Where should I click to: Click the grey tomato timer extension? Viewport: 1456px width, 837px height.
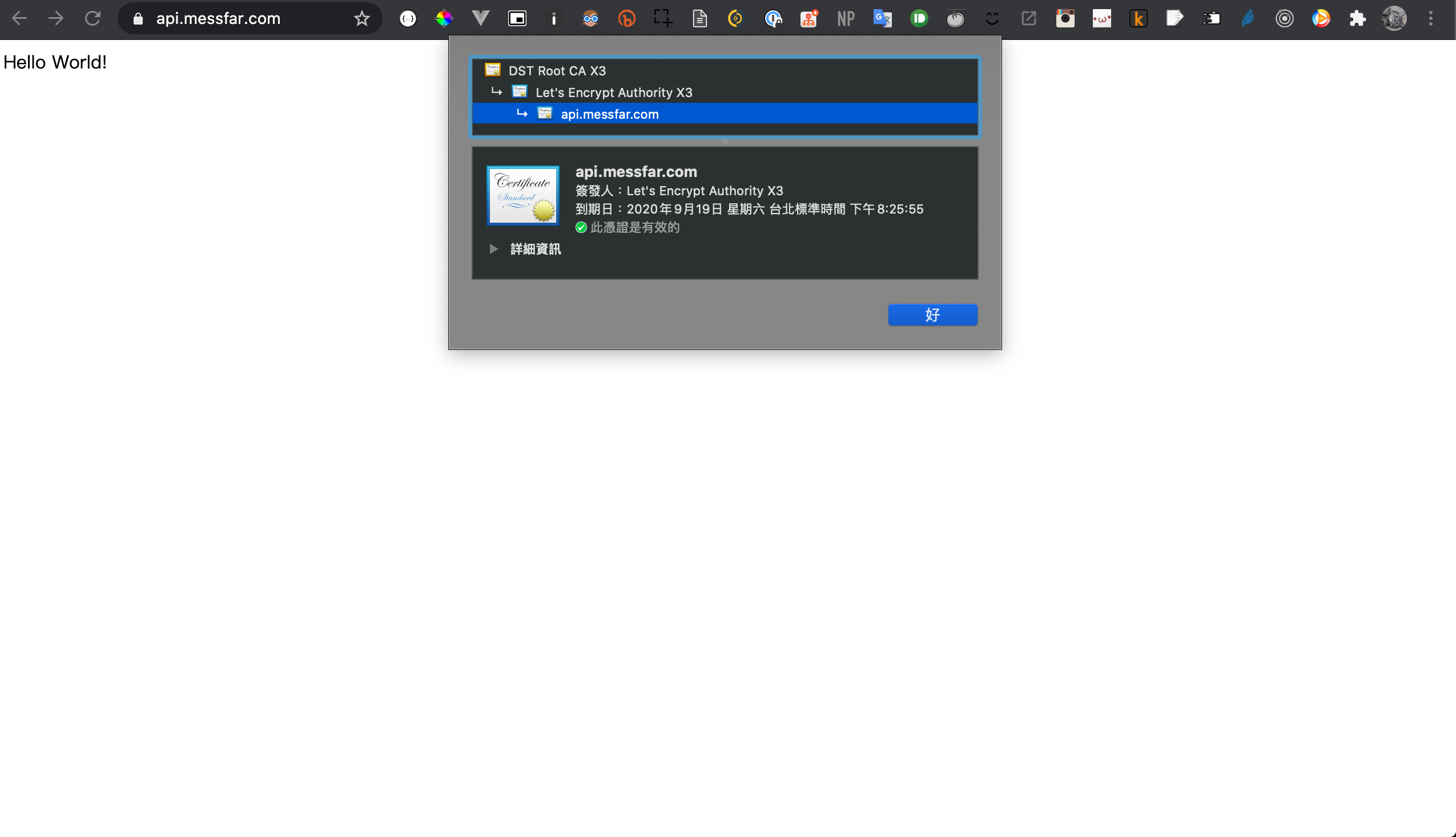[955, 19]
